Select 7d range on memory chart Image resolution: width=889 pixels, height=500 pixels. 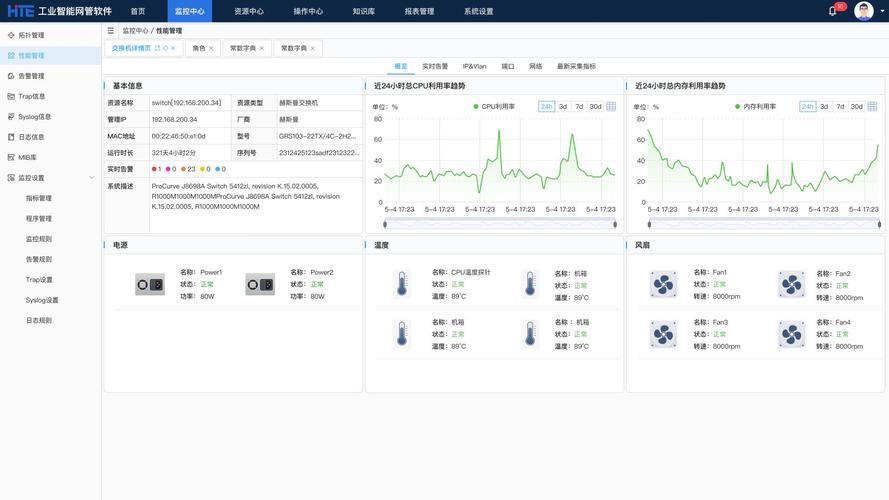pos(841,107)
